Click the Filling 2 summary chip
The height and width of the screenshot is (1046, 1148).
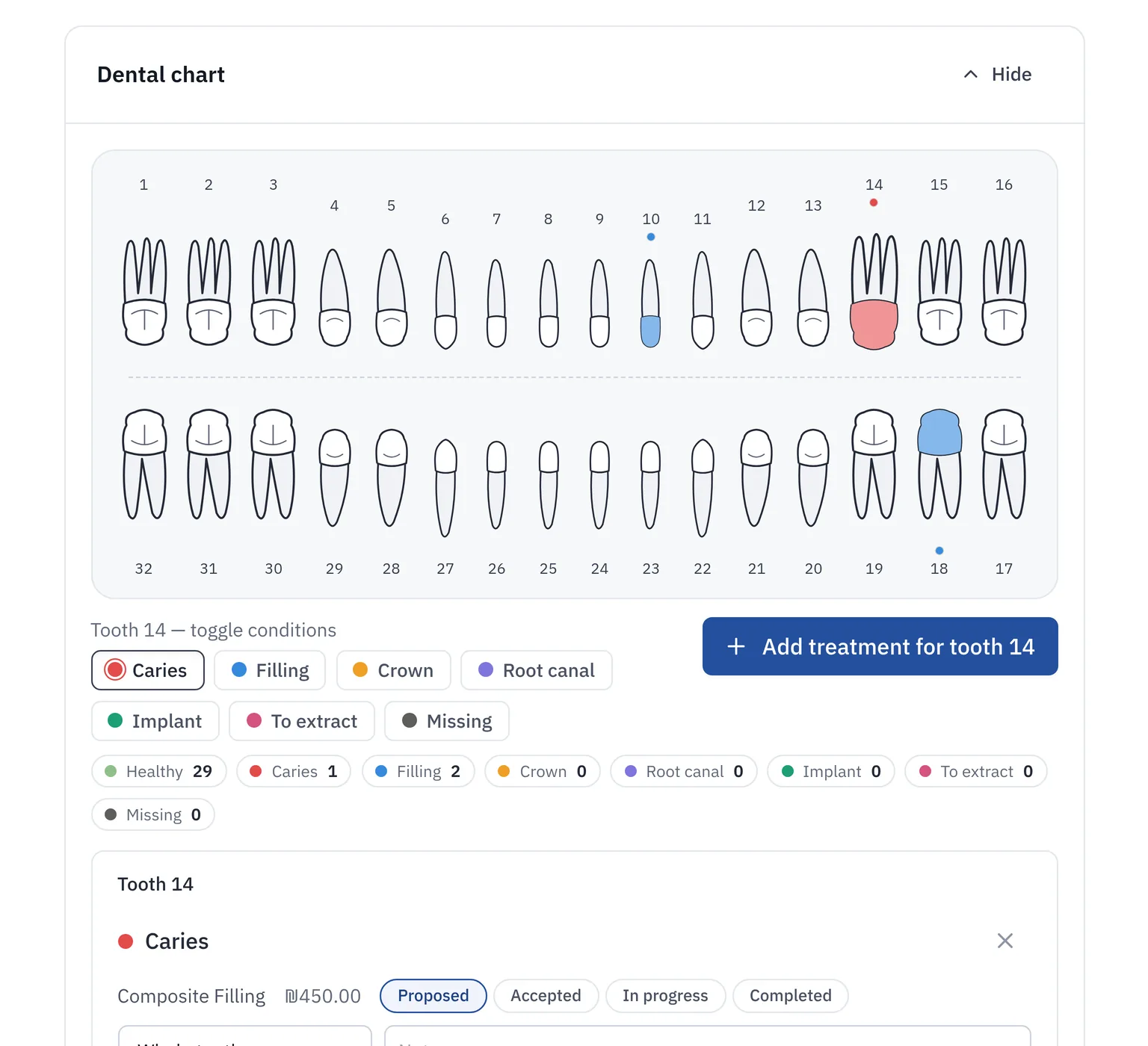(419, 772)
